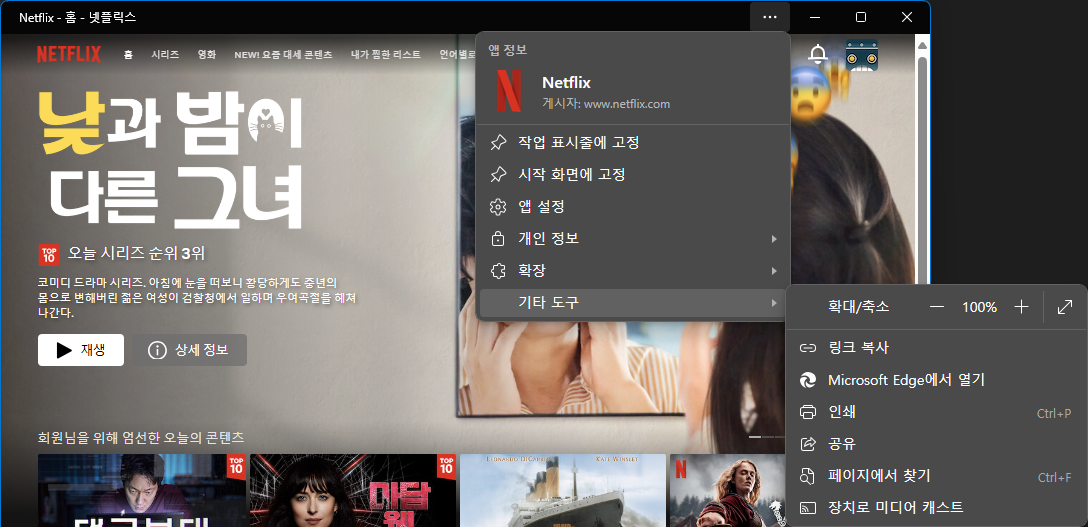The image size is (1088, 527).
Task: Click the 오늘 시리즈 순위 3위 text
Action: point(136,253)
